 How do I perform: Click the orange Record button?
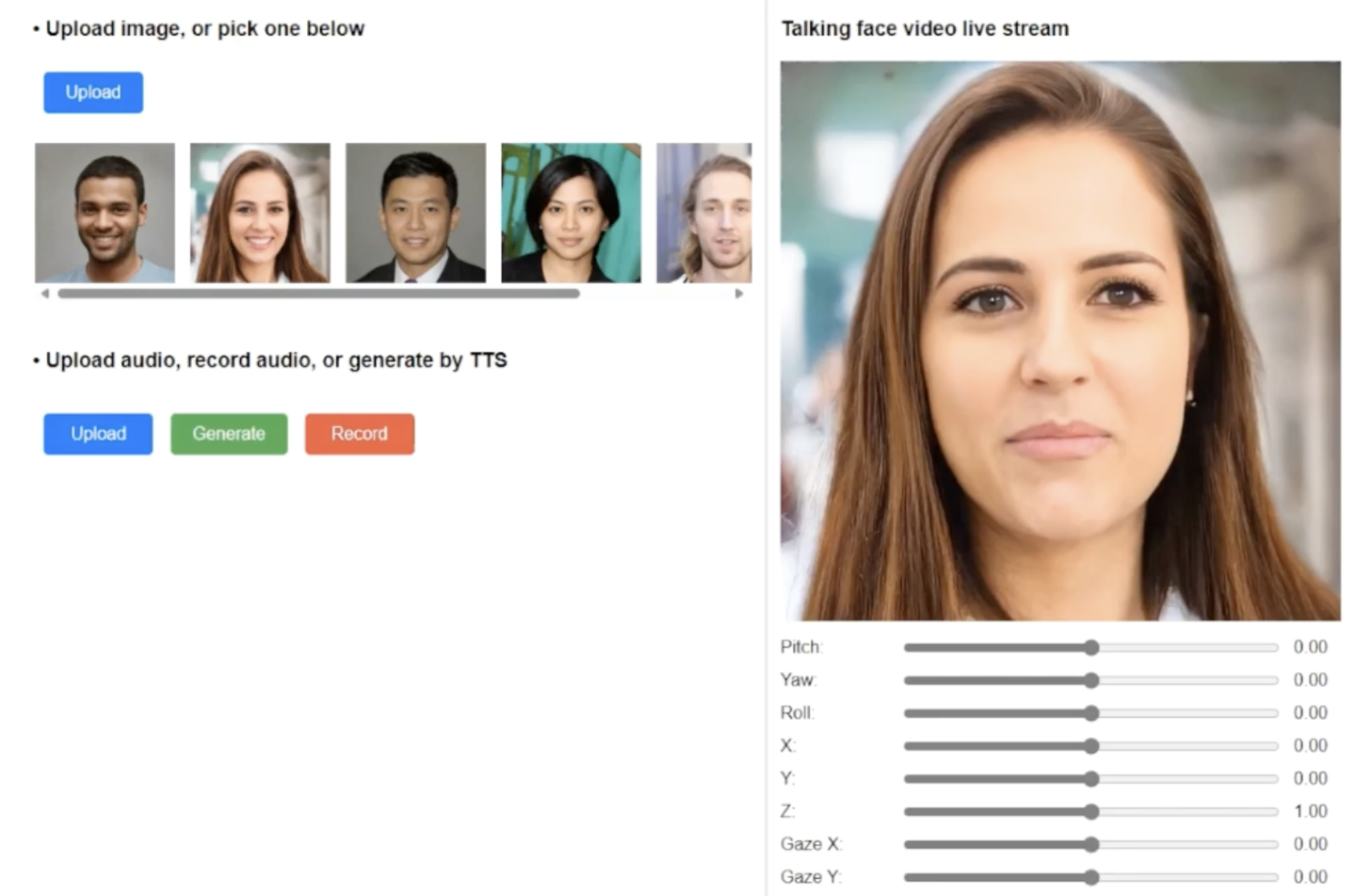(360, 434)
